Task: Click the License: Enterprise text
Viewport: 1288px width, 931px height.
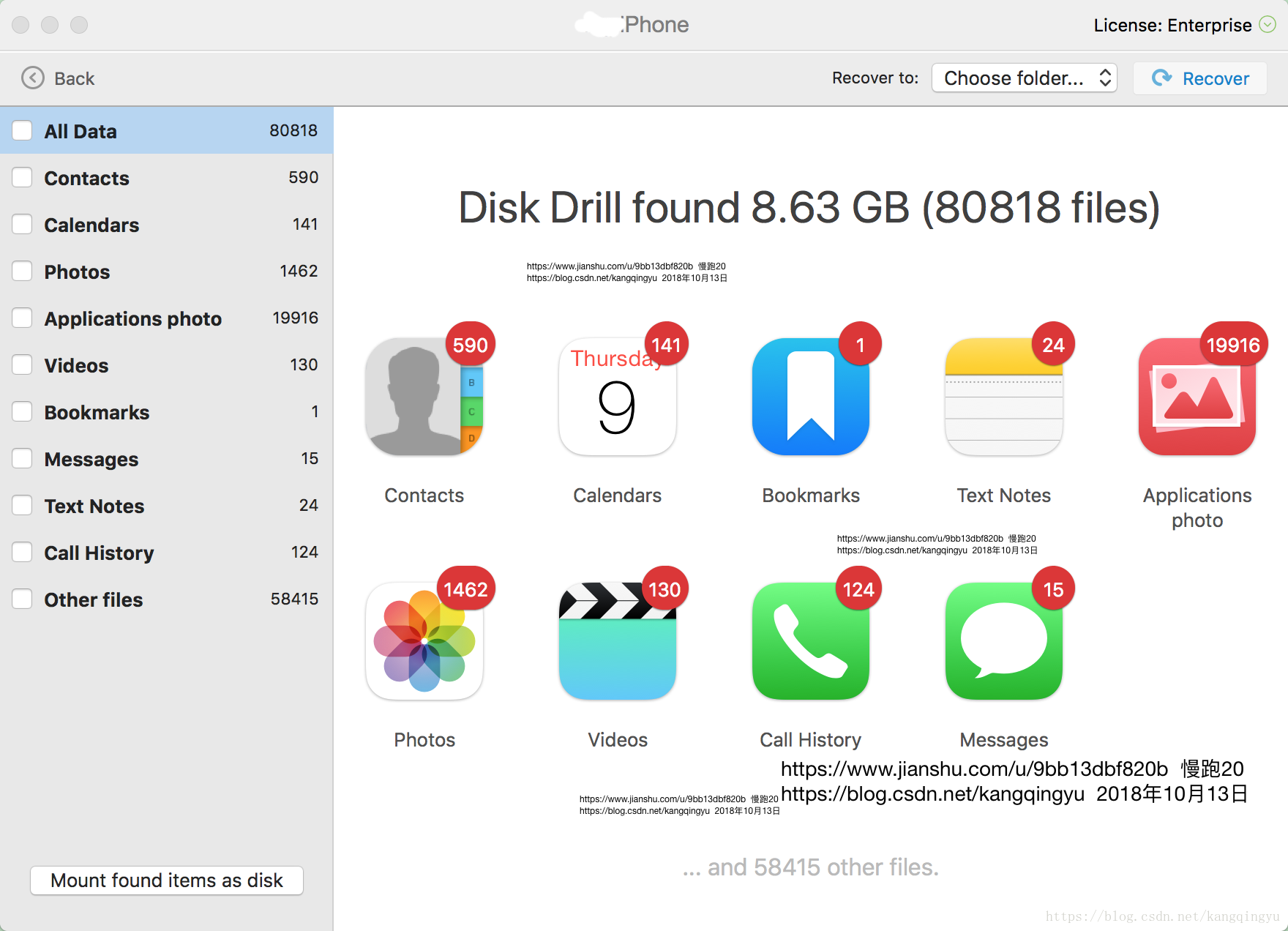Action: point(1172,25)
